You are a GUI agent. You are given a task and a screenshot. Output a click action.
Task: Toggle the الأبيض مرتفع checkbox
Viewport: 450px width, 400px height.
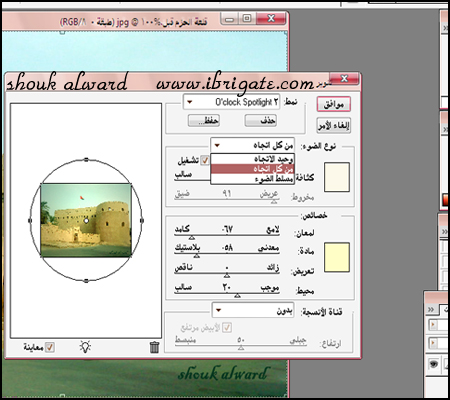coord(227,328)
